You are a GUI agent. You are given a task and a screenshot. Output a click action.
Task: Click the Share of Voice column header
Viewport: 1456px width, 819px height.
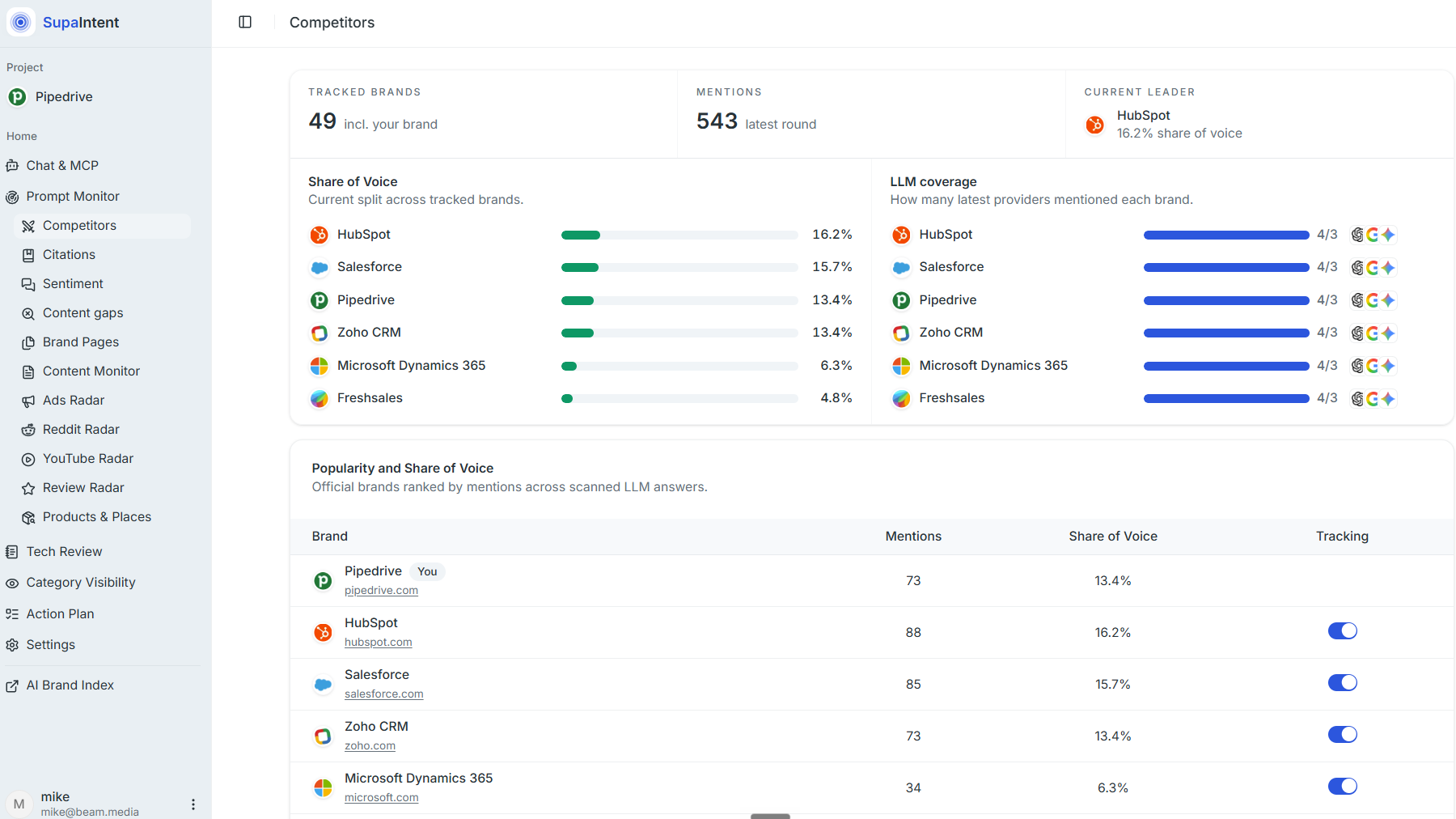[x=1112, y=536]
